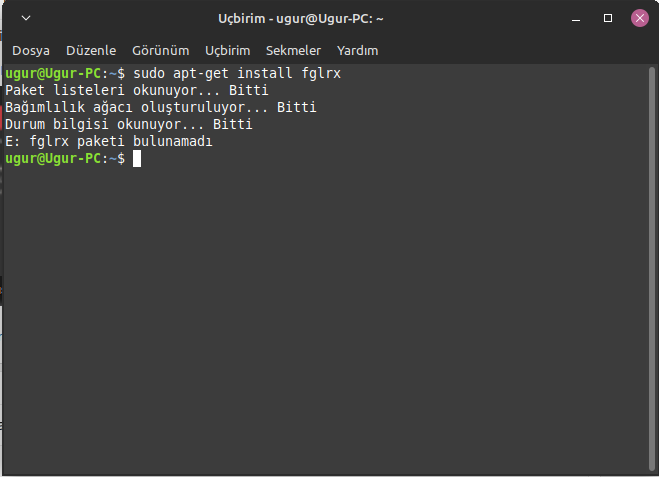Open the Dosya menu
The image size is (659, 477).
click(31, 50)
